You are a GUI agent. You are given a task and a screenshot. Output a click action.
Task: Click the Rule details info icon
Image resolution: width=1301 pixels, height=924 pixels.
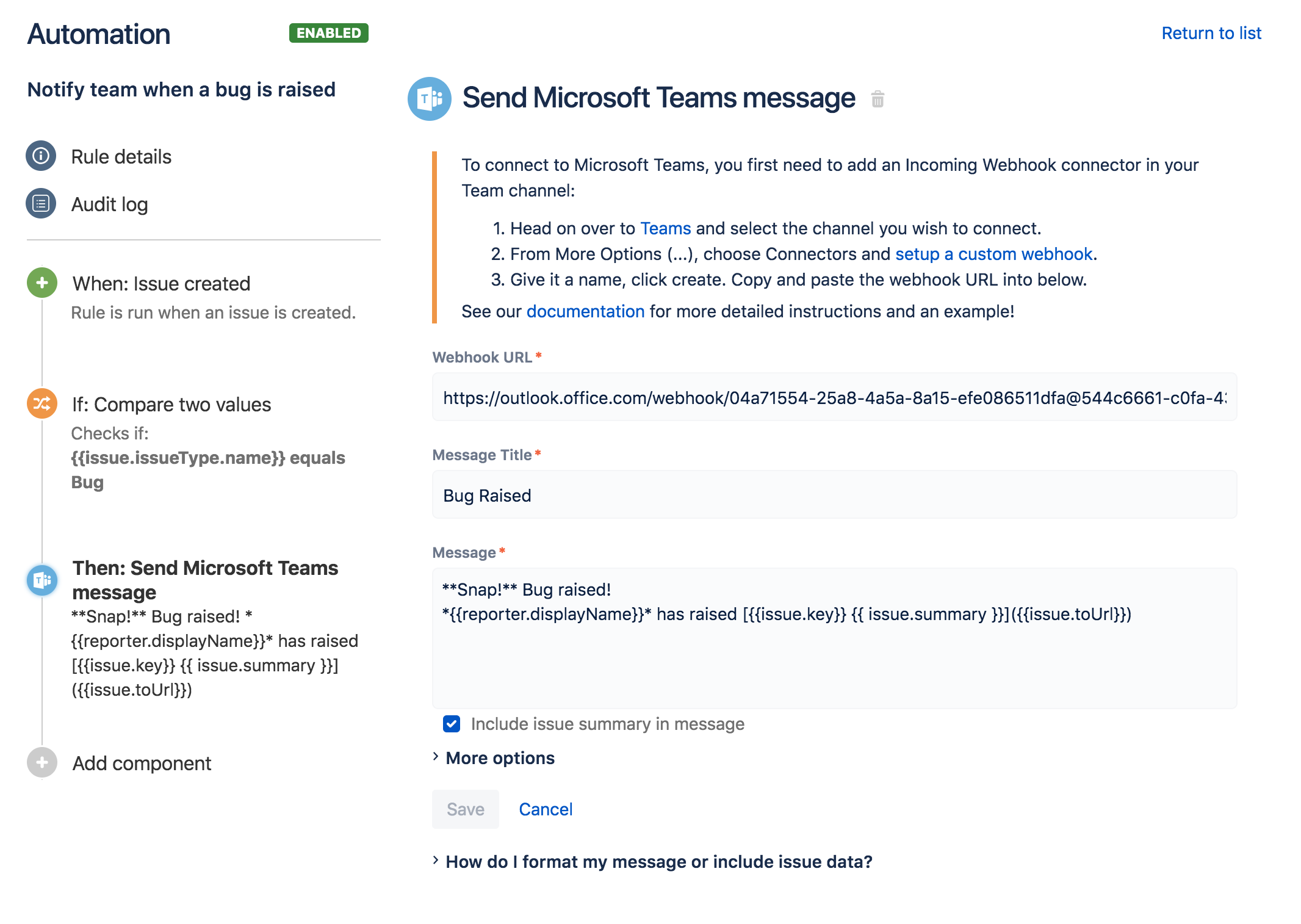coord(41,156)
